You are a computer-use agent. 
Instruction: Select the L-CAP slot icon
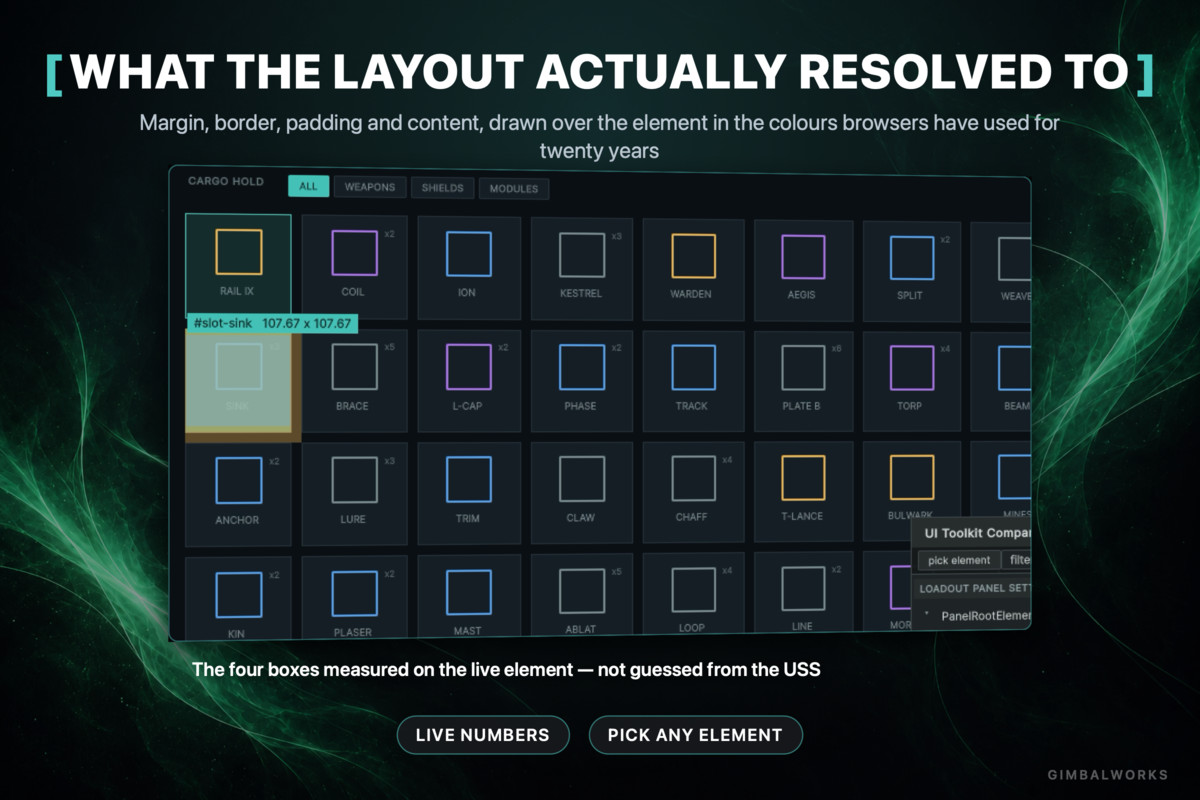click(469, 366)
